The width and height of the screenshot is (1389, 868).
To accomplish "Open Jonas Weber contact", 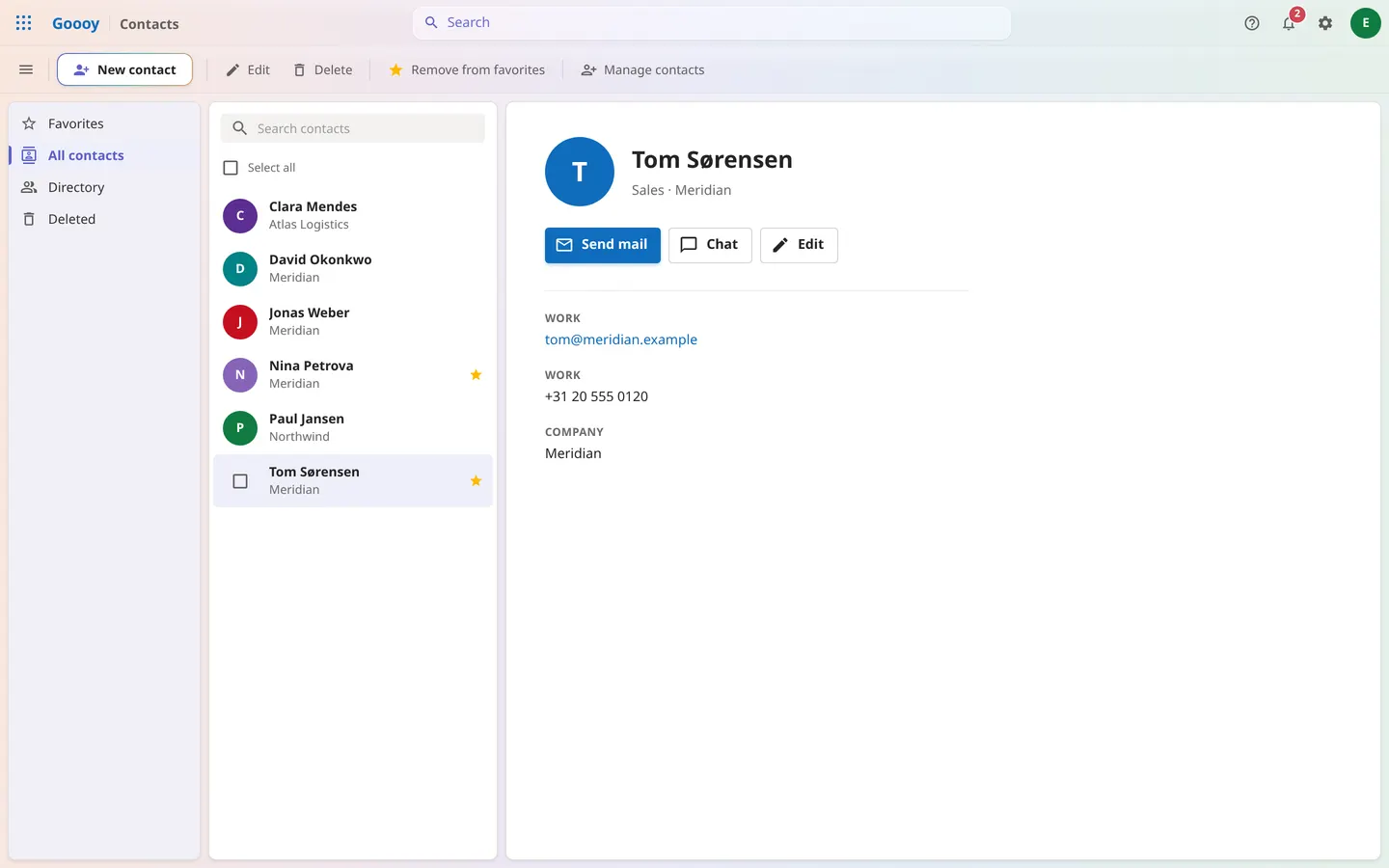I will (353, 321).
